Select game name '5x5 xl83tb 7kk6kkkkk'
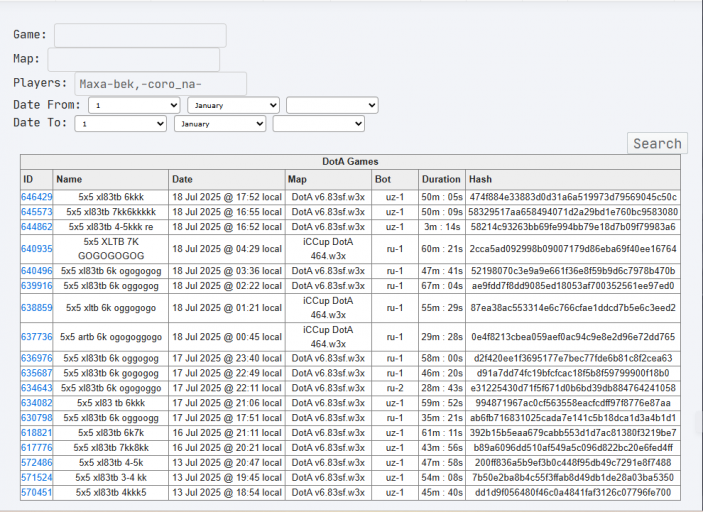 pyautogui.click(x=111, y=212)
